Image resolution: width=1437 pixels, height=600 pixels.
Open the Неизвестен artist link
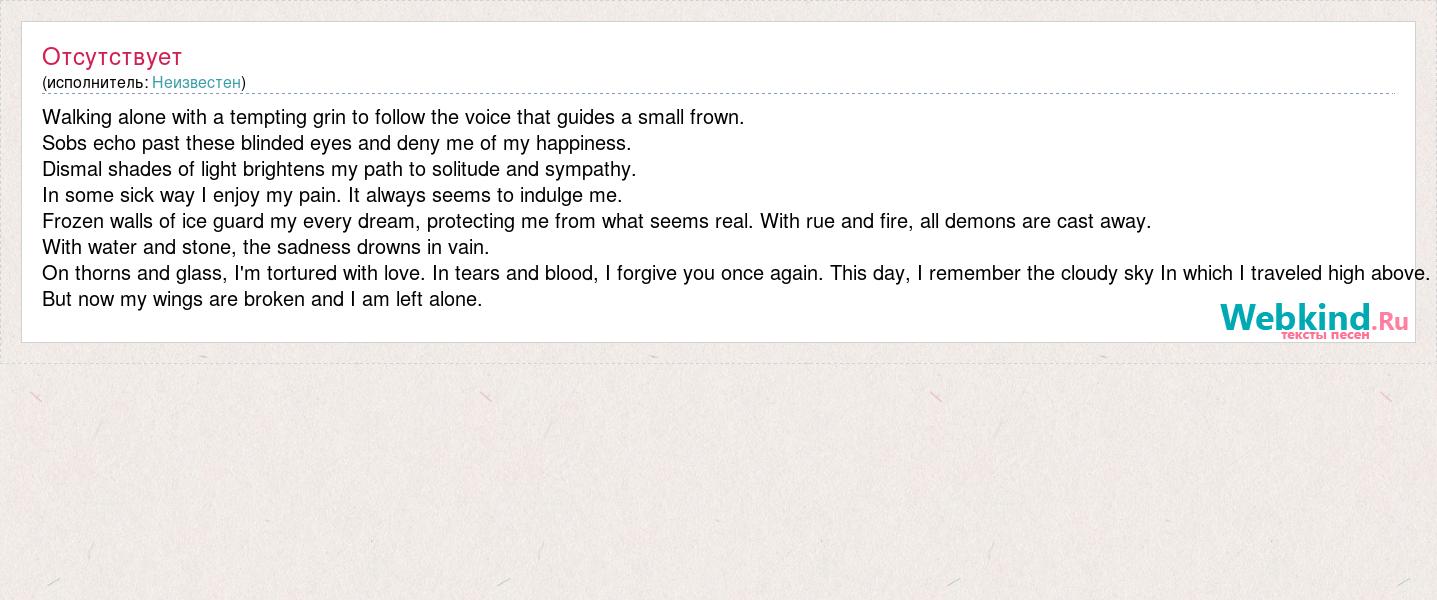pyautogui.click(x=196, y=82)
